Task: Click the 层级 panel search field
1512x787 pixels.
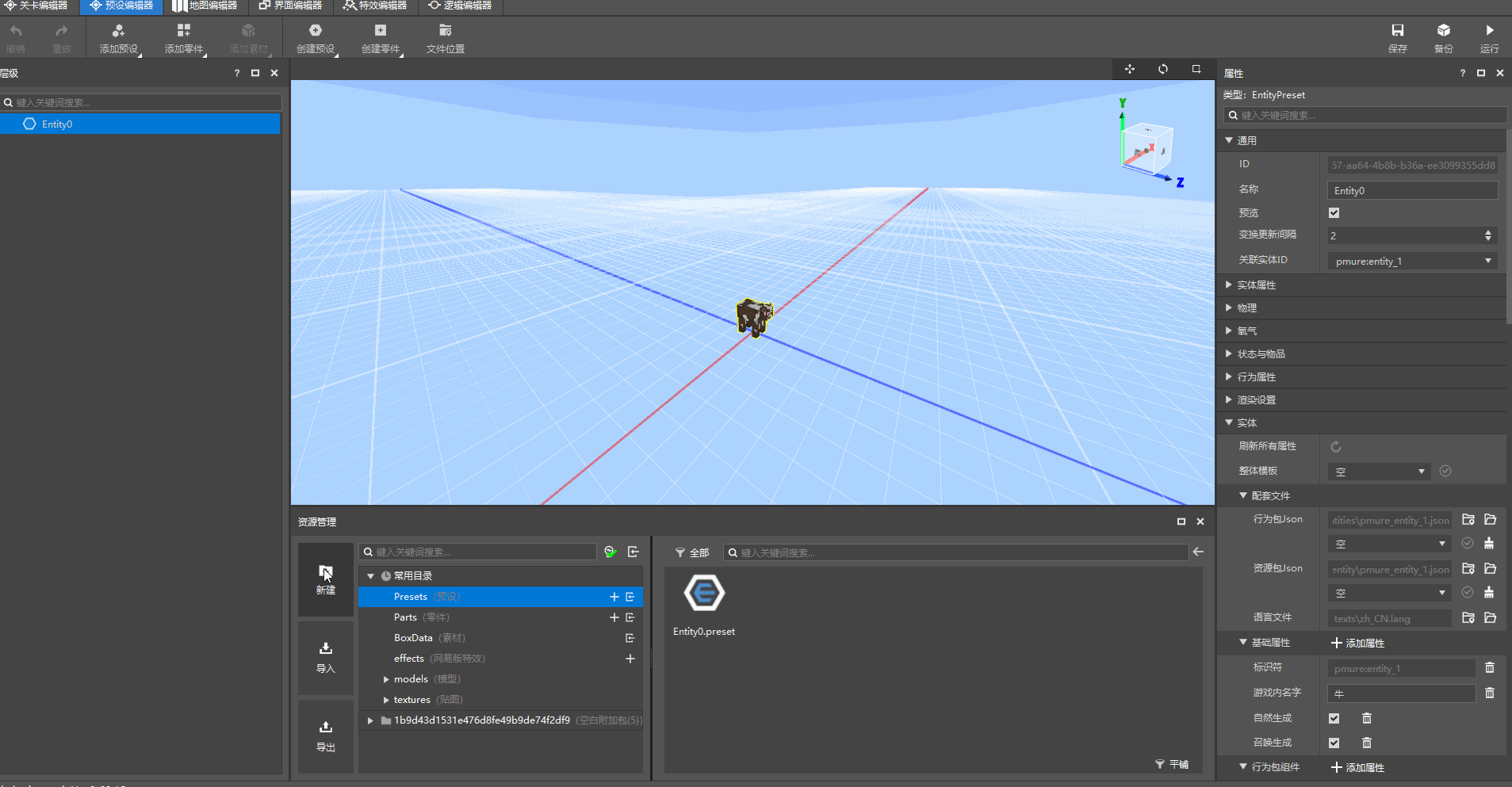Action: point(141,102)
